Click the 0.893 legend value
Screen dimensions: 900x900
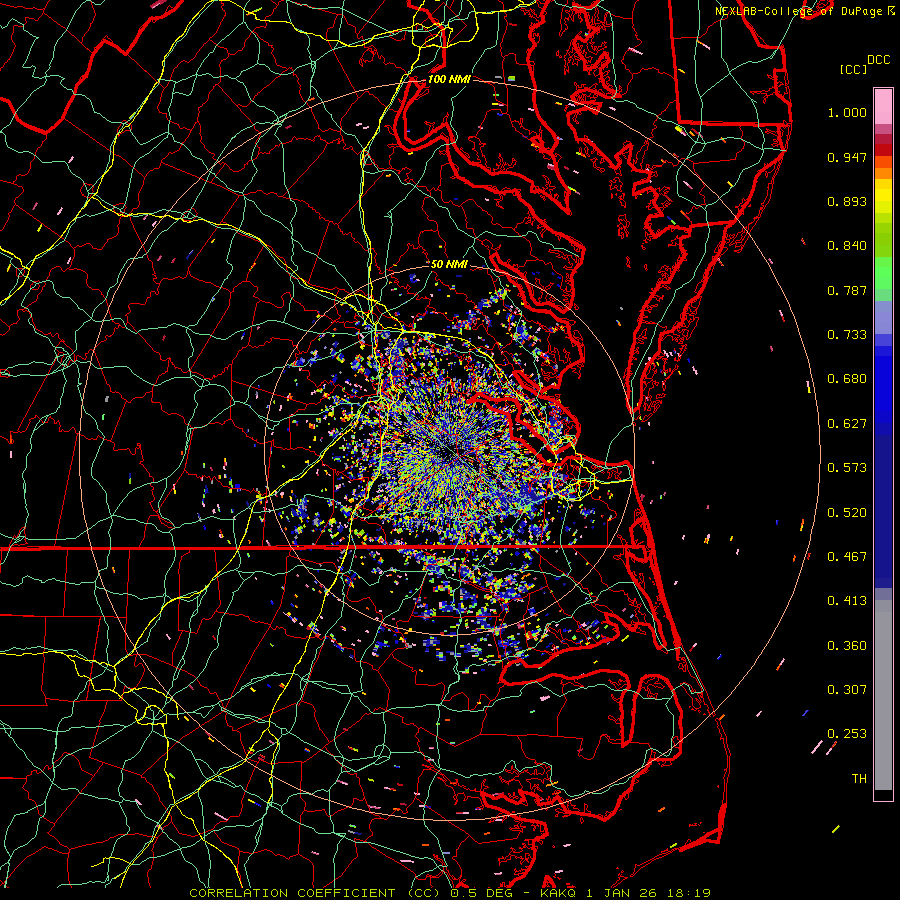847,201
